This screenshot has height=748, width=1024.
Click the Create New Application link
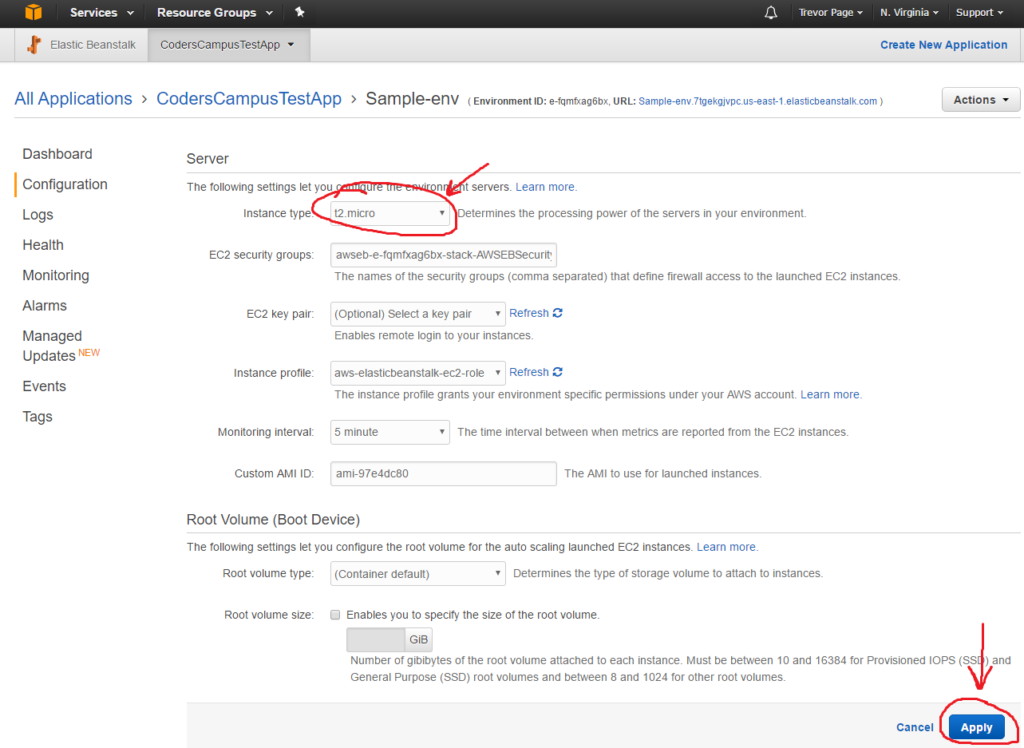pyautogui.click(x=943, y=45)
